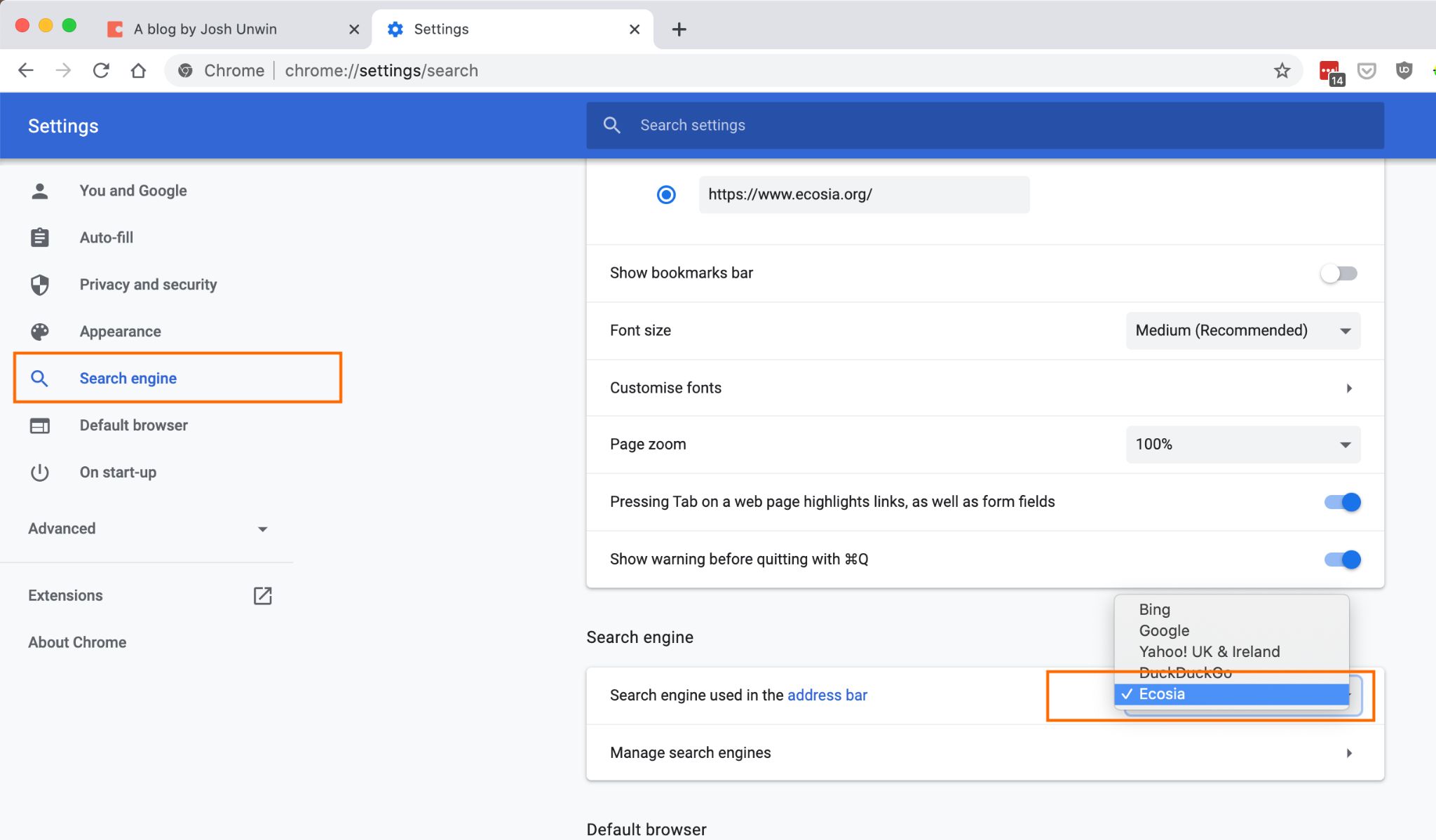Click the Search settings input field

[x=985, y=125]
